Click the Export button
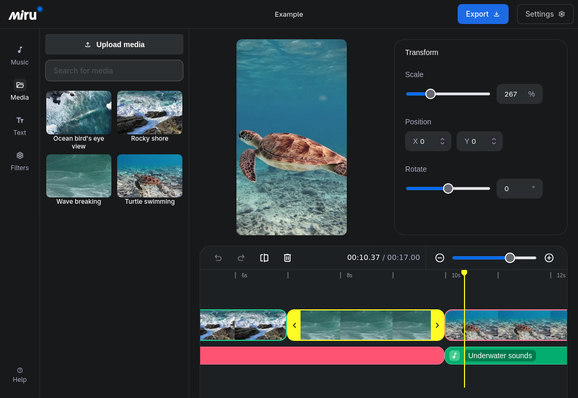The image size is (578, 398). (483, 14)
